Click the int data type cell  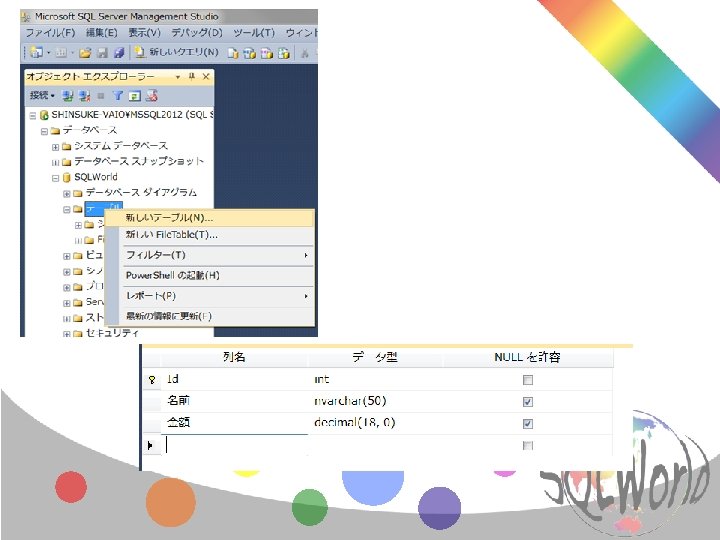[x=376, y=379]
